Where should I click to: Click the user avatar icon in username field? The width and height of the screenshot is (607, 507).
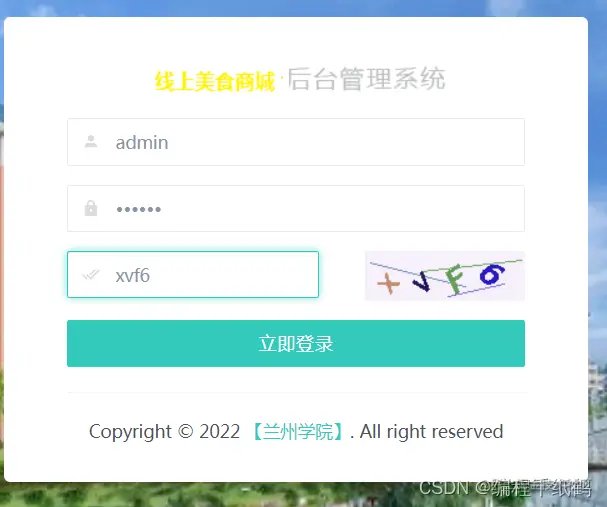tap(91, 142)
